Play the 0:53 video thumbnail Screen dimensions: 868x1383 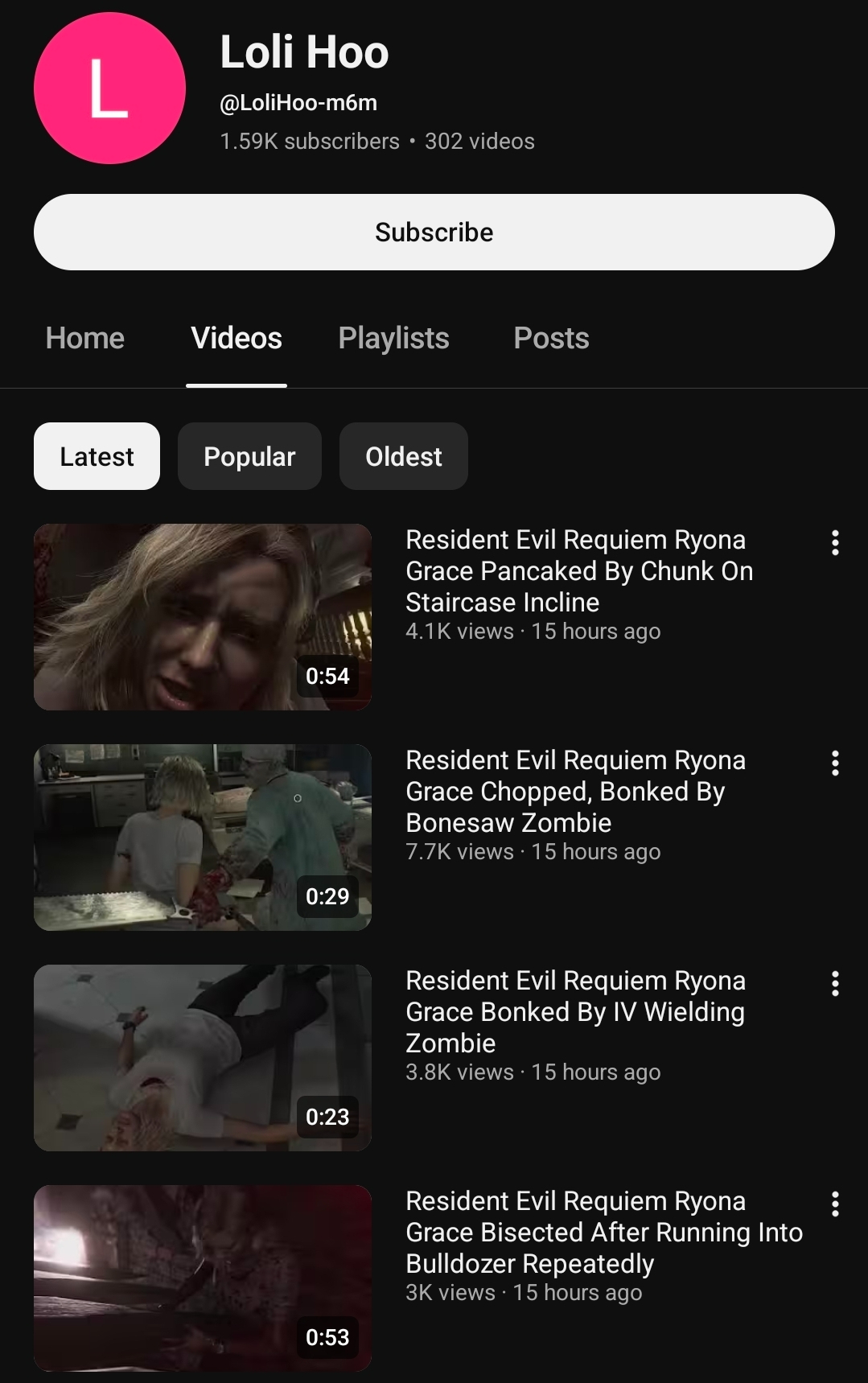click(x=203, y=1278)
